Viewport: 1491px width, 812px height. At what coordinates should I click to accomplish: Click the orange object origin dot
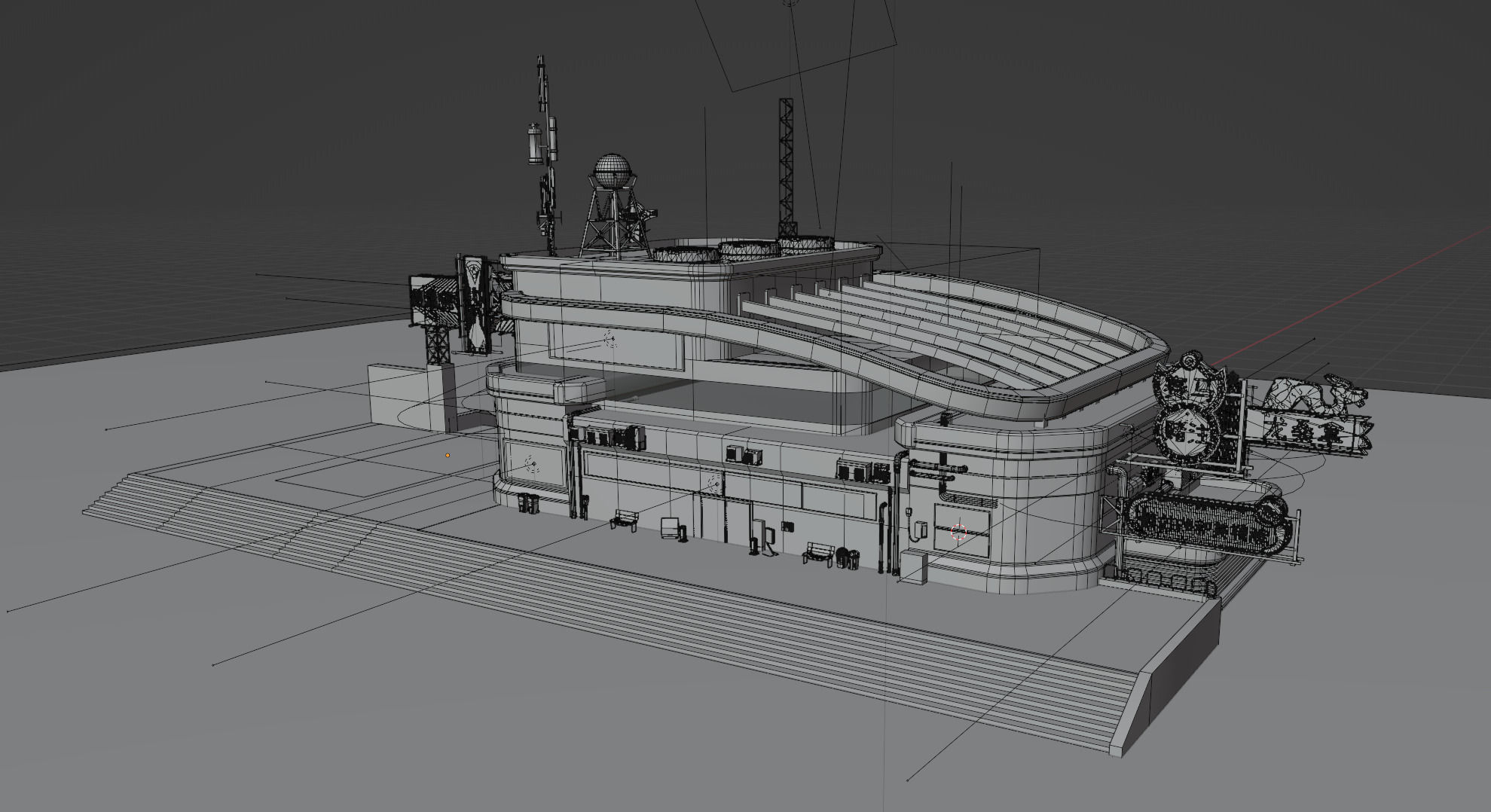[448, 455]
